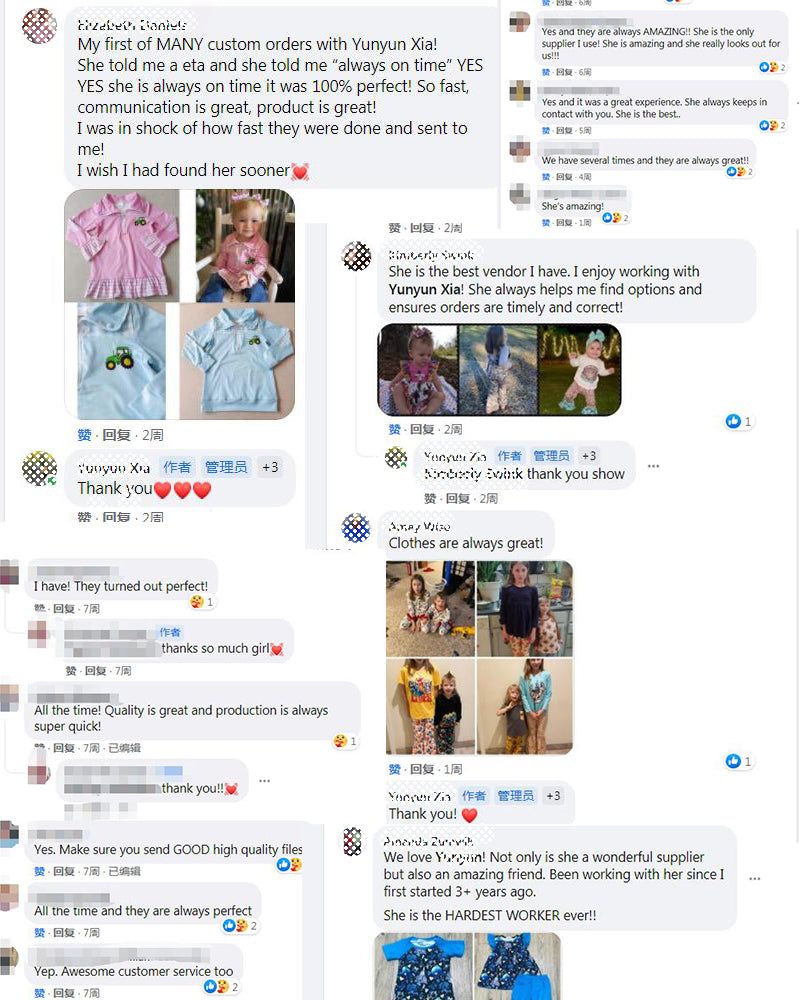800x1000 pixels.
Task: Open the pink tractor shirt photo
Action: tap(122, 246)
